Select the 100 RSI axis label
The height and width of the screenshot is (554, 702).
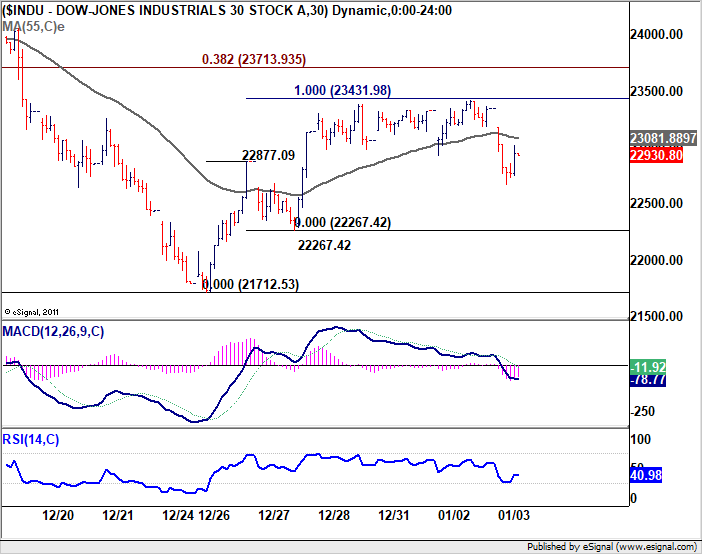pyautogui.click(x=641, y=439)
